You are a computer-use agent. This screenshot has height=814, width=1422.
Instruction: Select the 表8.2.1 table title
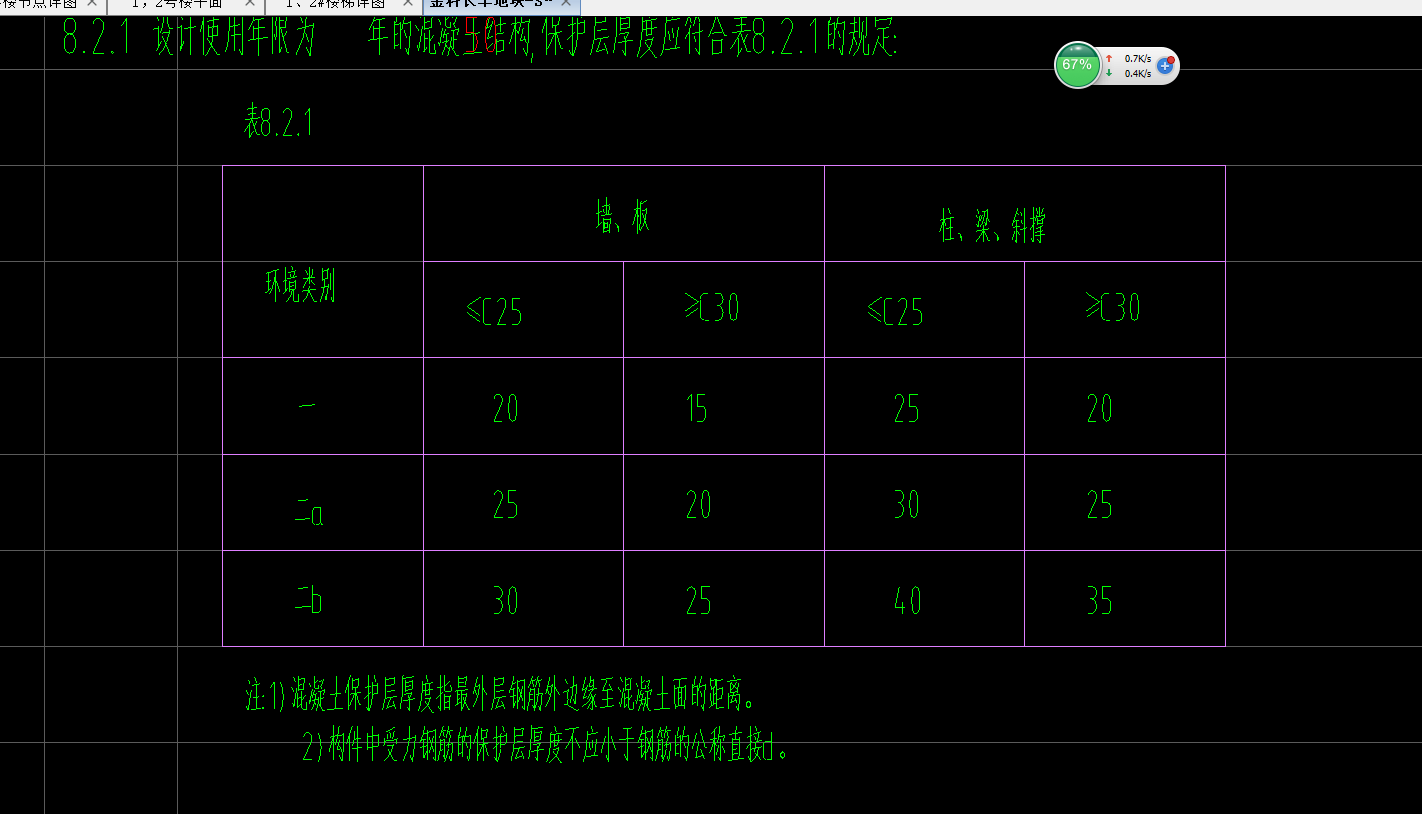point(279,123)
